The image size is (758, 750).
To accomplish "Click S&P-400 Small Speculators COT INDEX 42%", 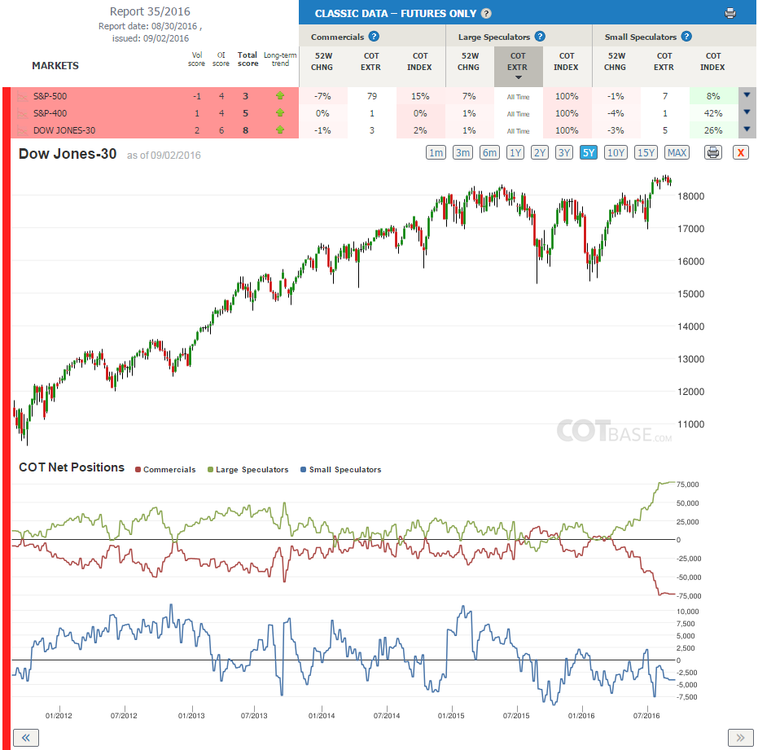I will pyautogui.click(x=714, y=113).
